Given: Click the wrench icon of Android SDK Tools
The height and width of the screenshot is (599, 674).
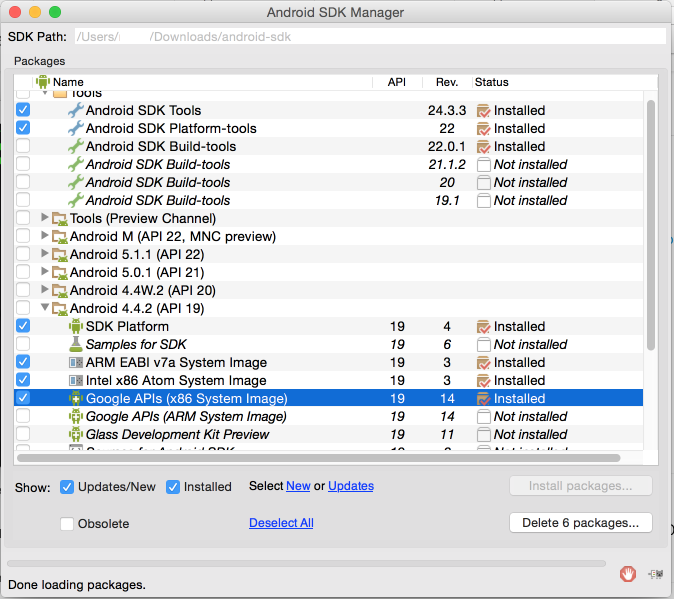Looking at the screenshot, I should tap(76, 110).
